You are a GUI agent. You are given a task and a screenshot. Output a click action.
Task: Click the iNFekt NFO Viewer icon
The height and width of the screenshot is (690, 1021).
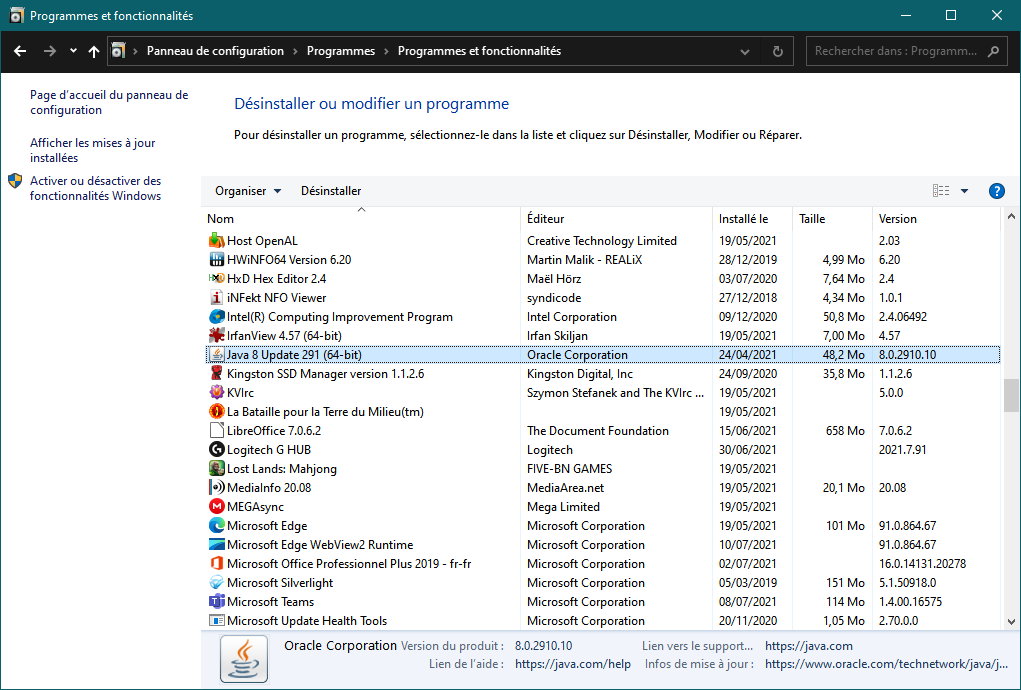click(216, 297)
